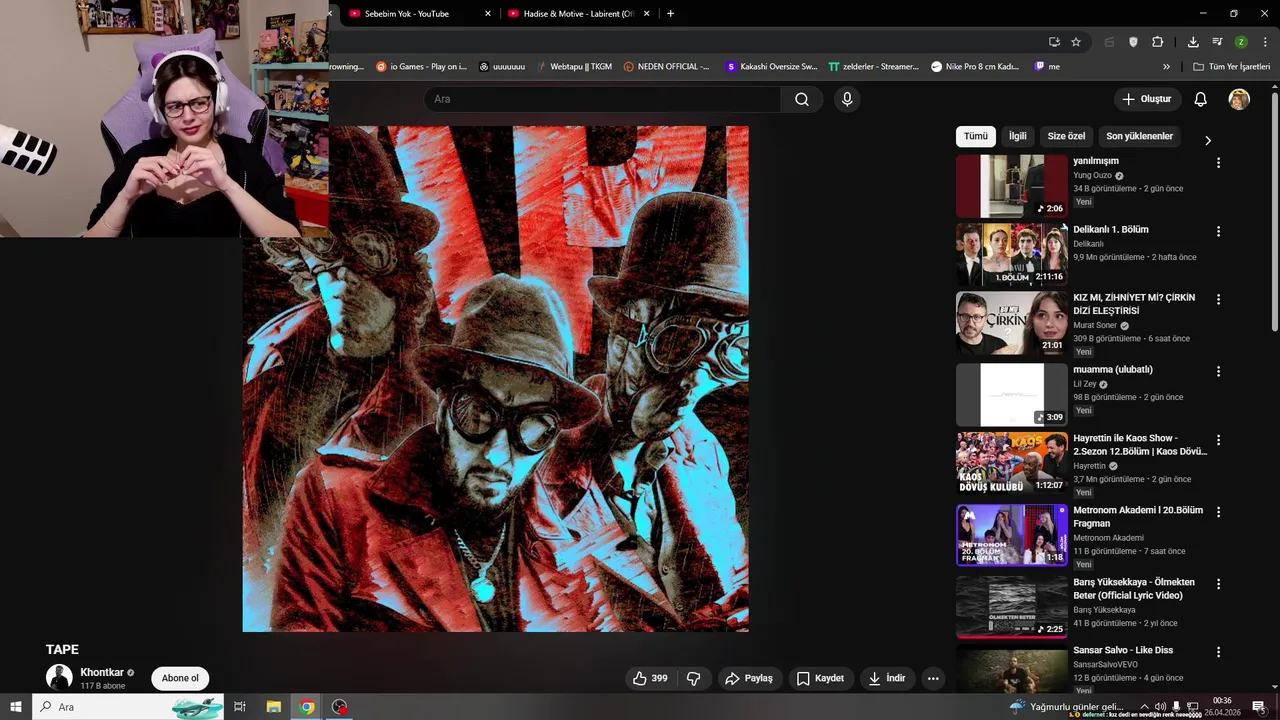Image resolution: width=1280 pixels, height=720 pixels.
Task: Click the shield extension icon in toolbar
Action: click(x=1133, y=42)
